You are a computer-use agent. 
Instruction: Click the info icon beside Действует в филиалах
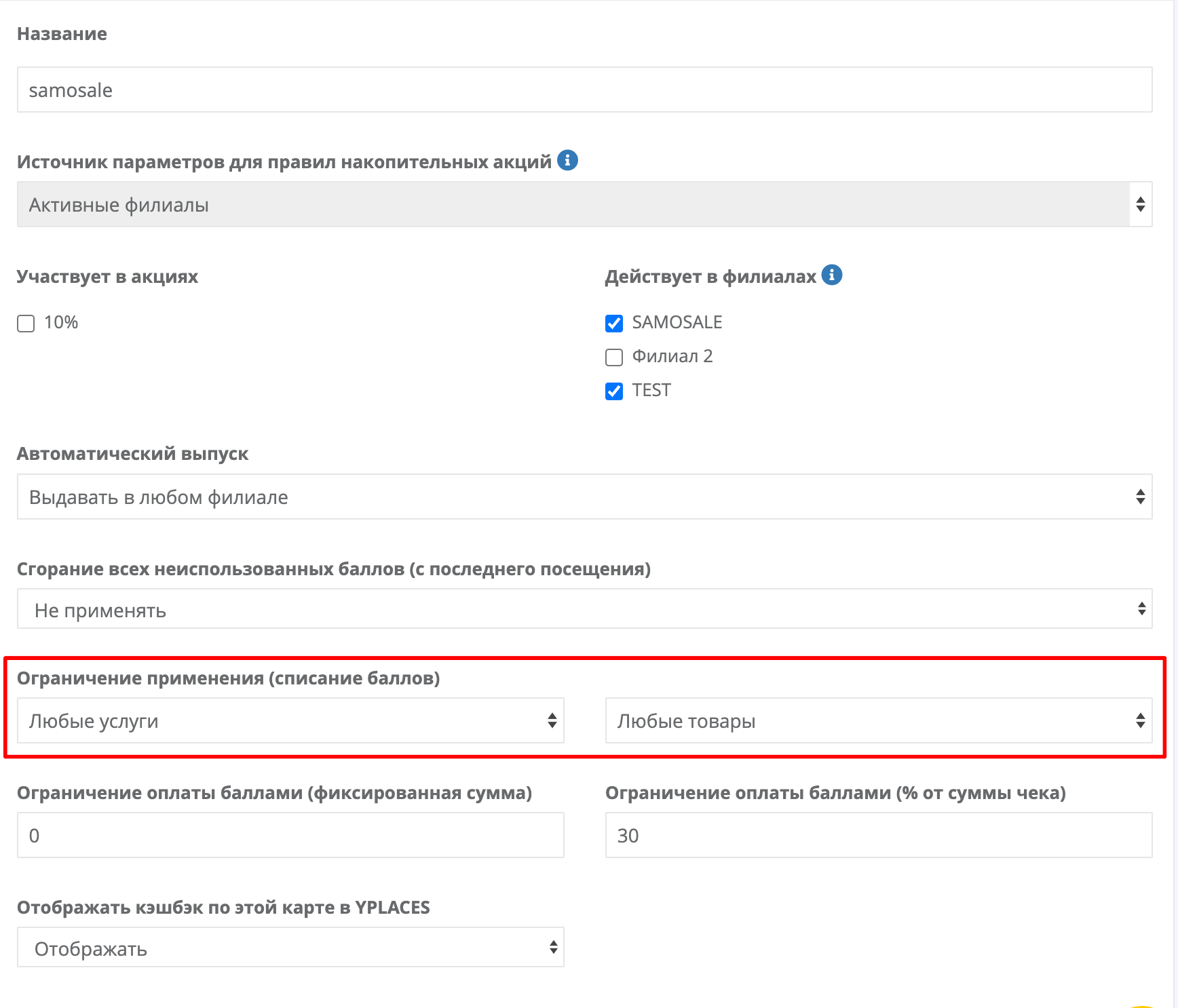(x=832, y=275)
